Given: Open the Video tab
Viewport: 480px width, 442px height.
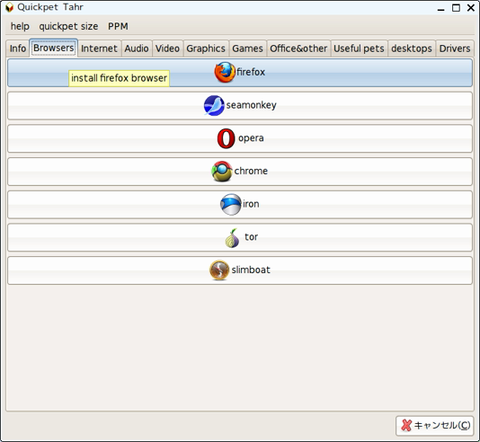Looking at the screenshot, I should coord(167,49).
